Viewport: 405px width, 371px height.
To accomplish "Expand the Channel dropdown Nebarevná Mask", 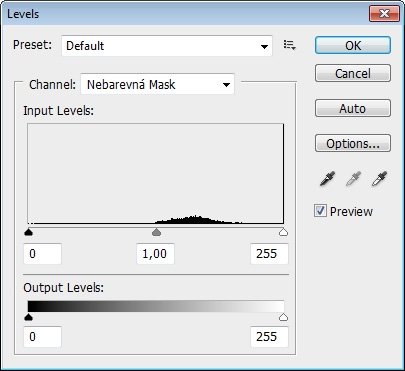I will (158, 84).
